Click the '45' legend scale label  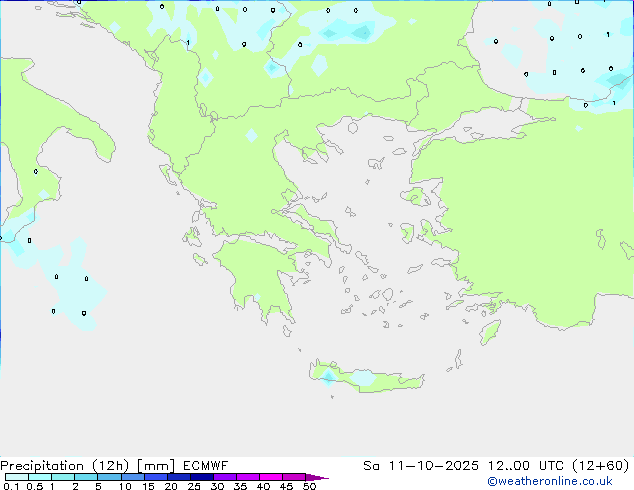(x=286, y=486)
